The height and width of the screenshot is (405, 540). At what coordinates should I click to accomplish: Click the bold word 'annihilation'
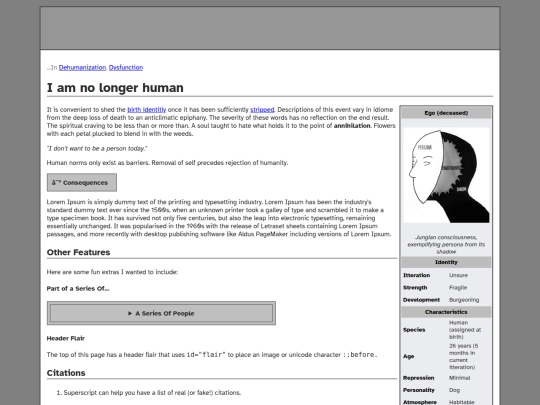pos(352,126)
